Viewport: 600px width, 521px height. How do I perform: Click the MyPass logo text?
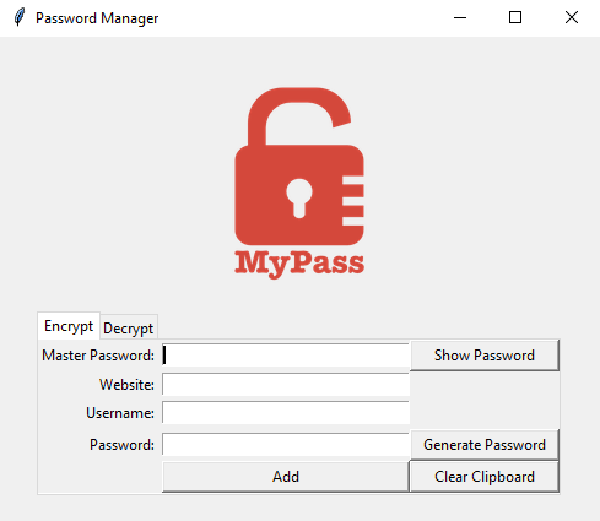pyautogui.click(x=299, y=262)
